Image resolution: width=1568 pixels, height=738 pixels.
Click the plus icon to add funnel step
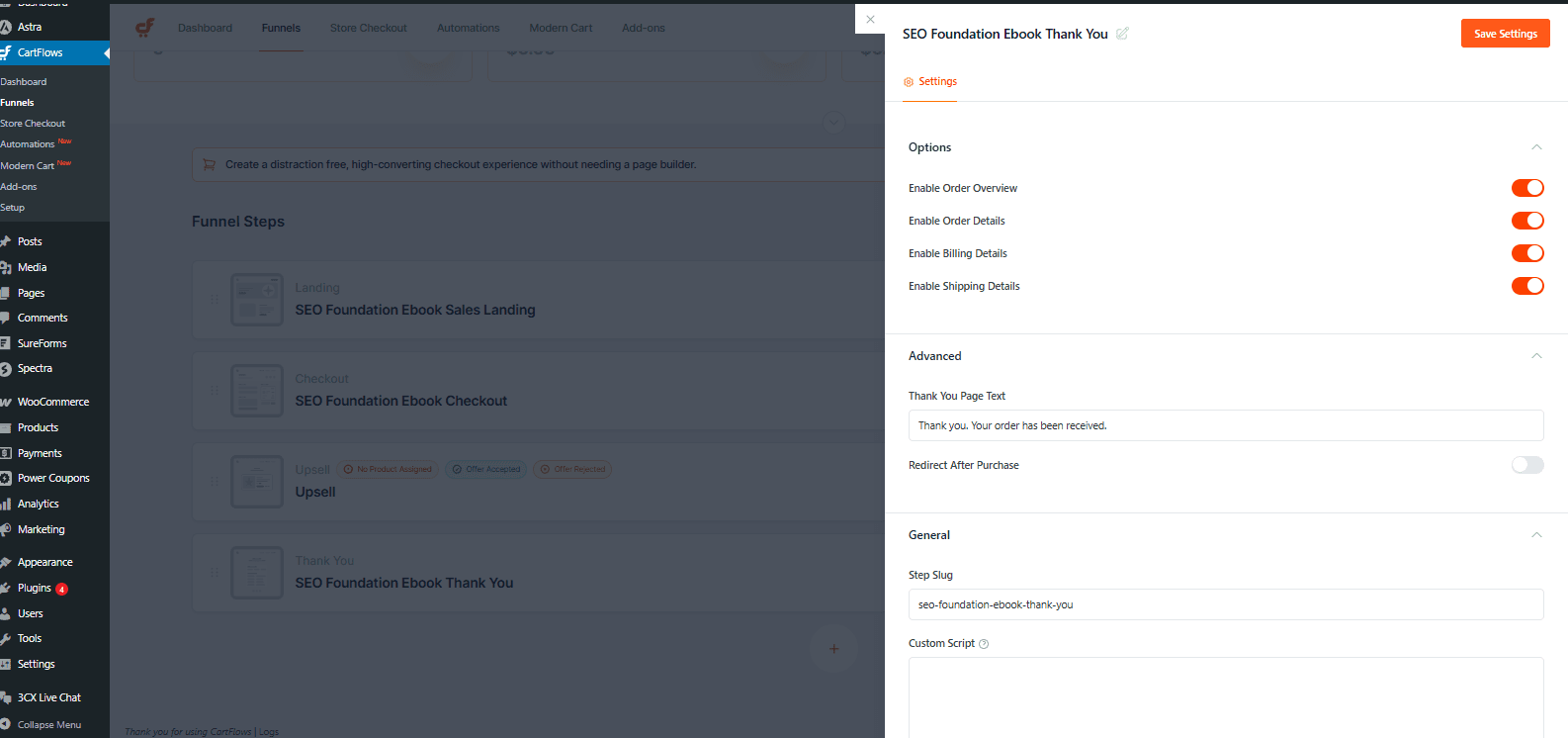pyautogui.click(x=833, y=649)
